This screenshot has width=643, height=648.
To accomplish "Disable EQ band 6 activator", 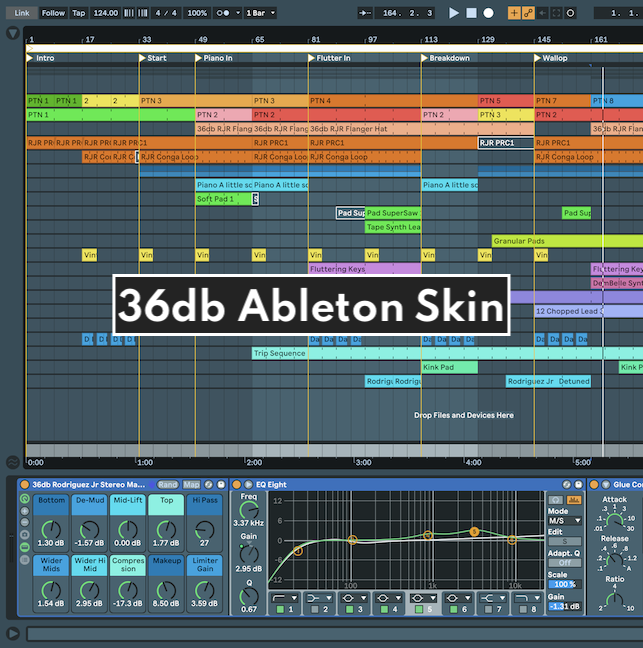I will click(x=454, y=609).
